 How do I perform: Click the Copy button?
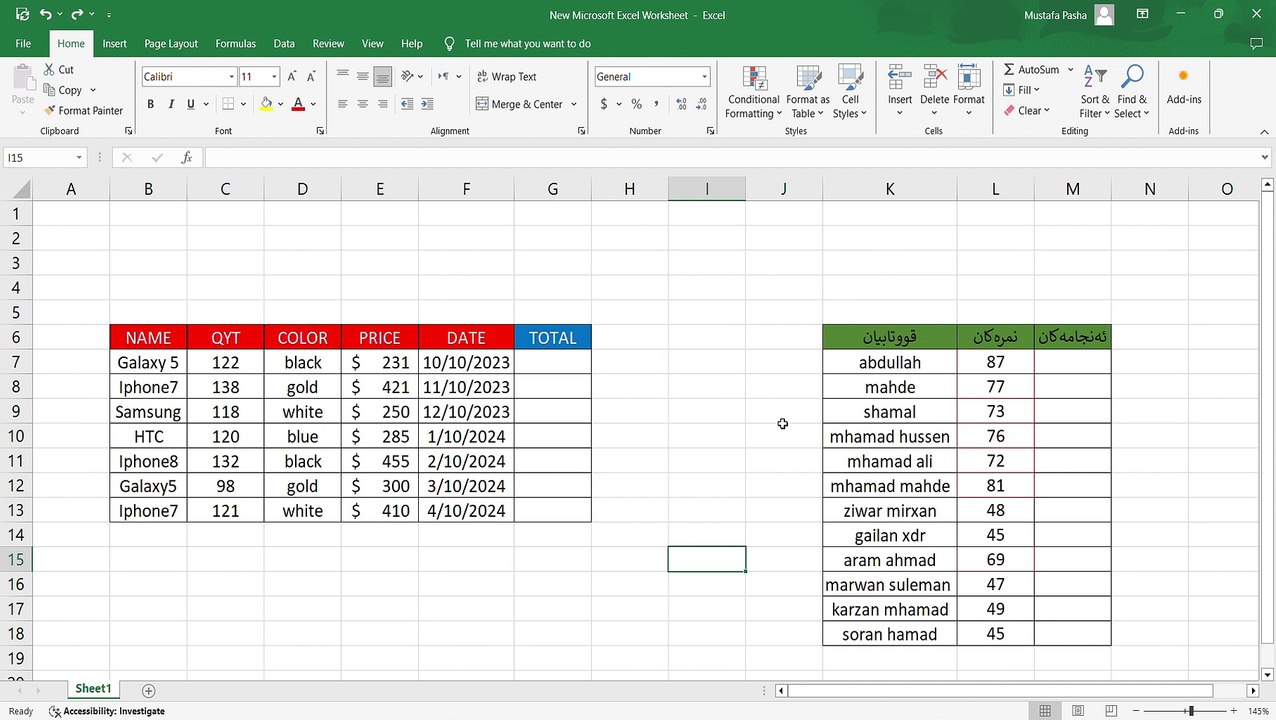(x=63, y=90)
